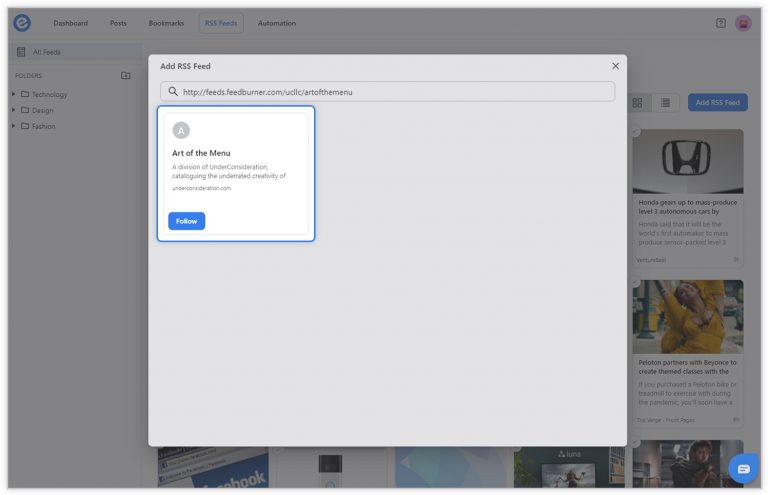Screen dimensions: 768x495
Task: Open the Bookmarks tab
Action: click(167, 23)
